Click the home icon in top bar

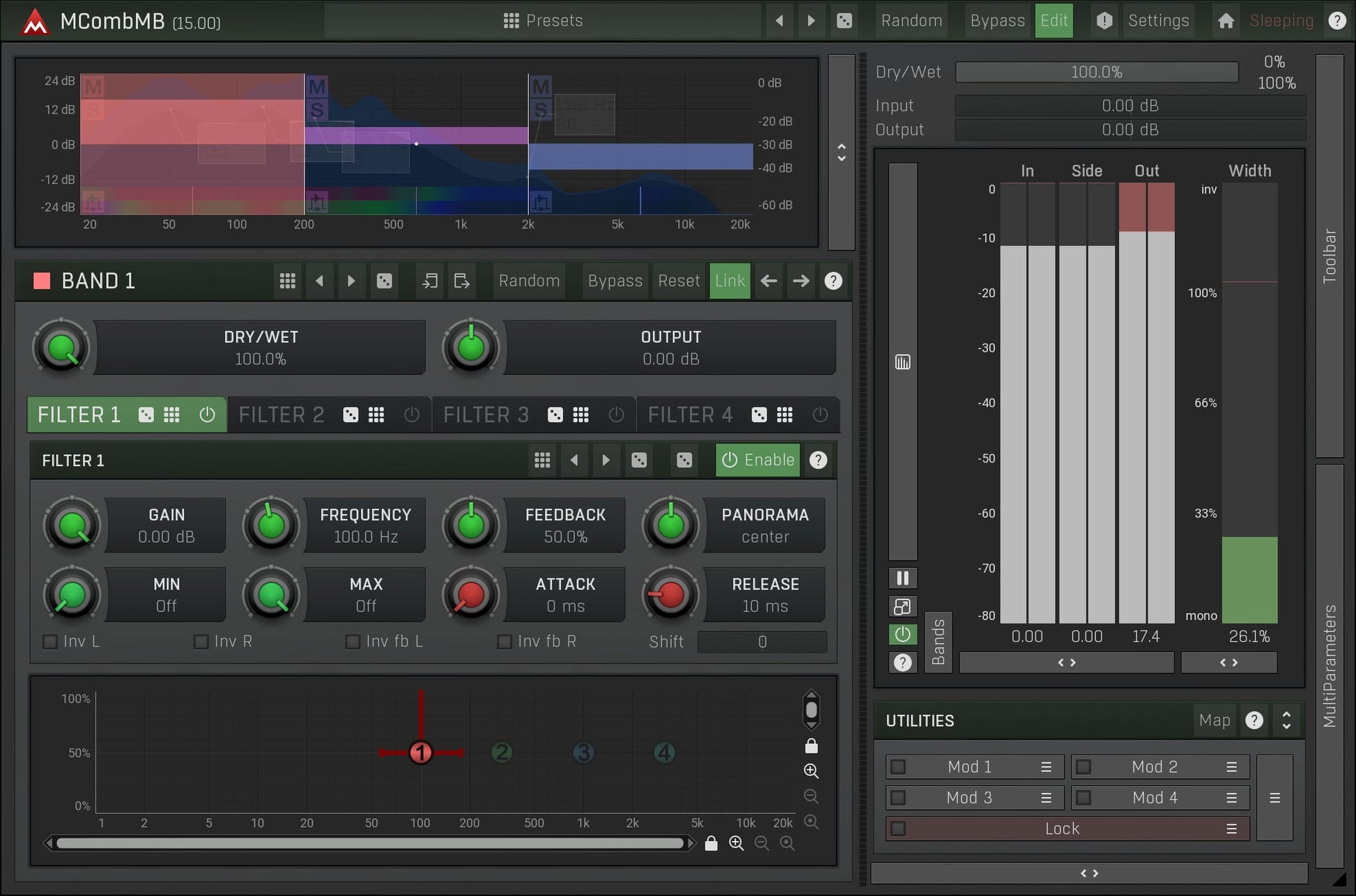[1226, 21]
